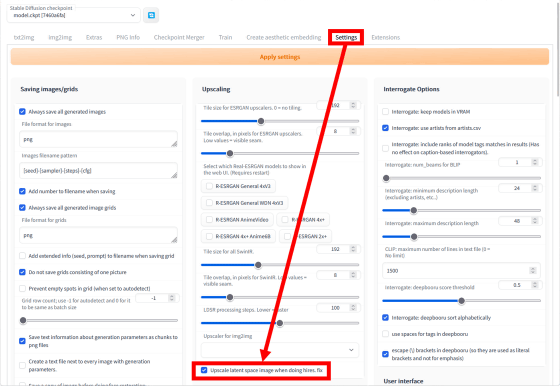Open the Create aesthetic embedding tab
Viewport: 560px width, 386px height.
[x=284, y=37]
